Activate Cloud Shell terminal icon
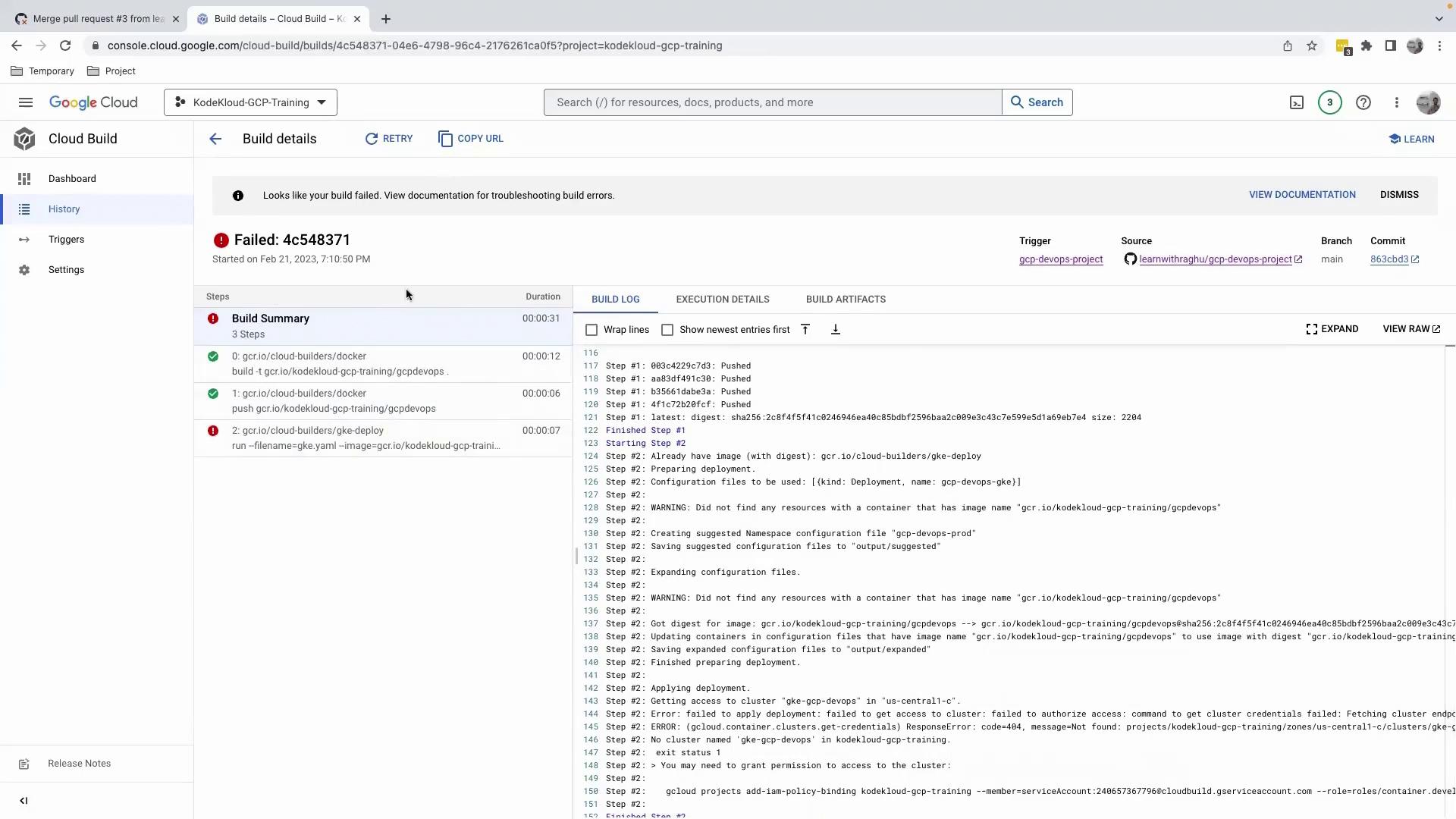This screenshot has height=819, width=1456. tap(1297, 102)
